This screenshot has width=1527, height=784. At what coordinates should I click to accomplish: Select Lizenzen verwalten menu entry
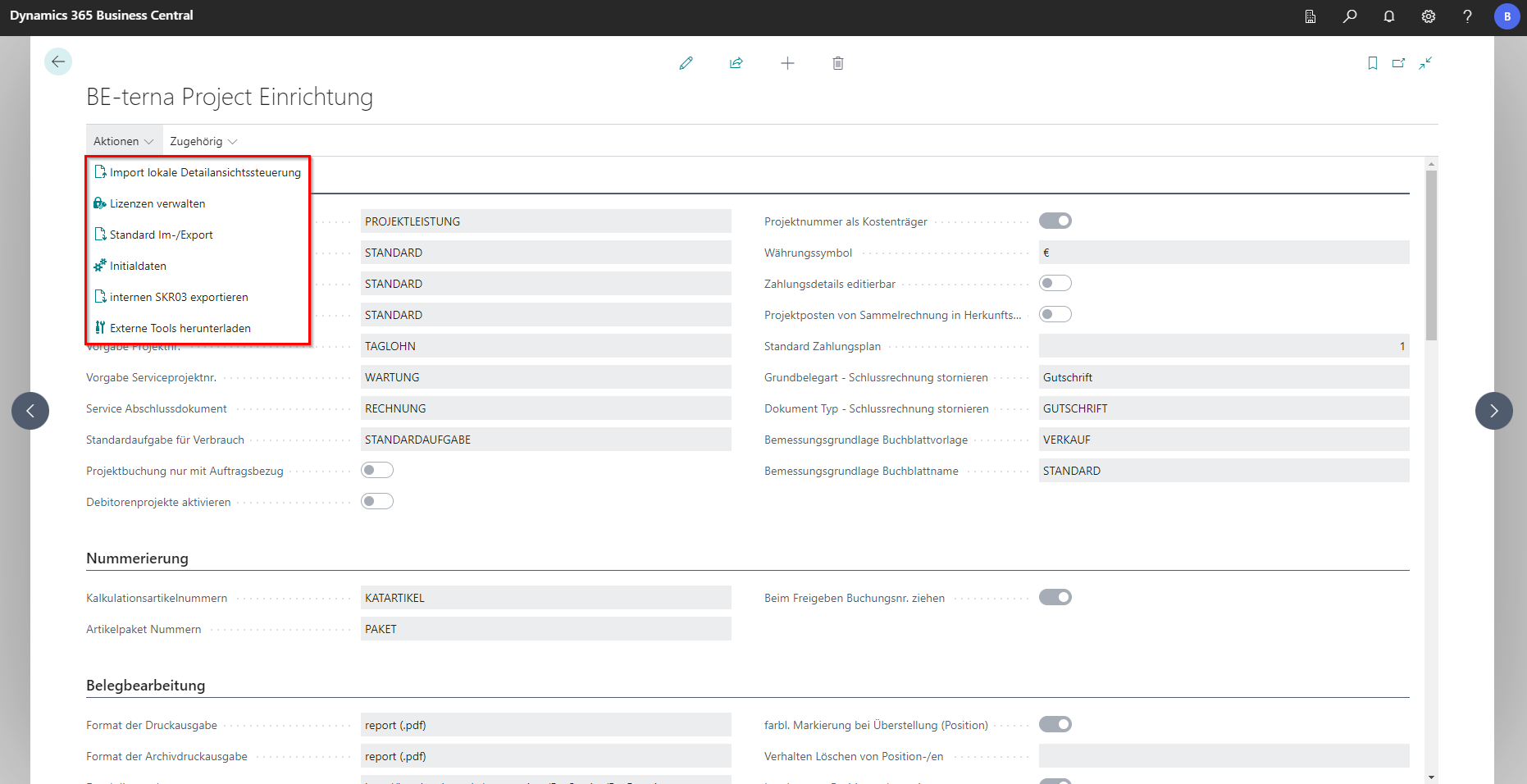pyautogui.click(x=157, y=203)
